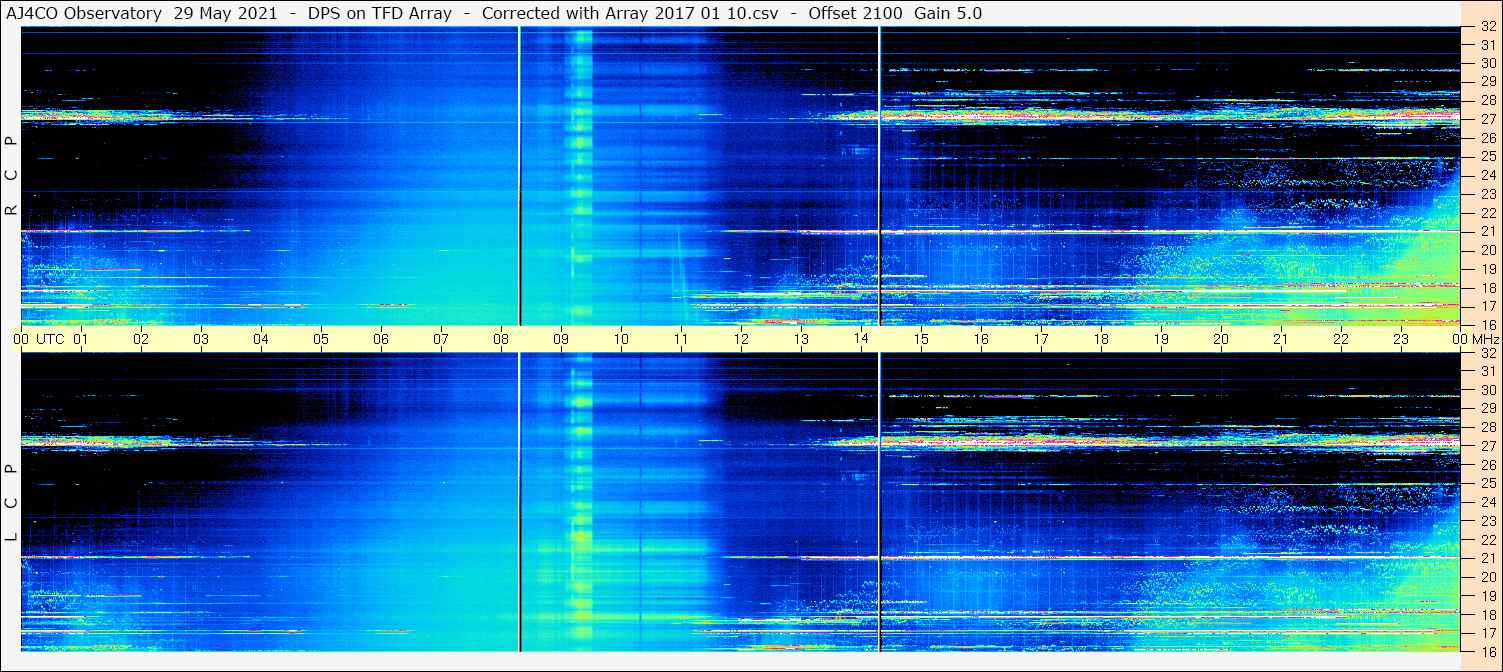The width and height of the screenshot is (1503, 672).
Task: Click the 00 UTC label at left
Action: click(x=21, y=339)
